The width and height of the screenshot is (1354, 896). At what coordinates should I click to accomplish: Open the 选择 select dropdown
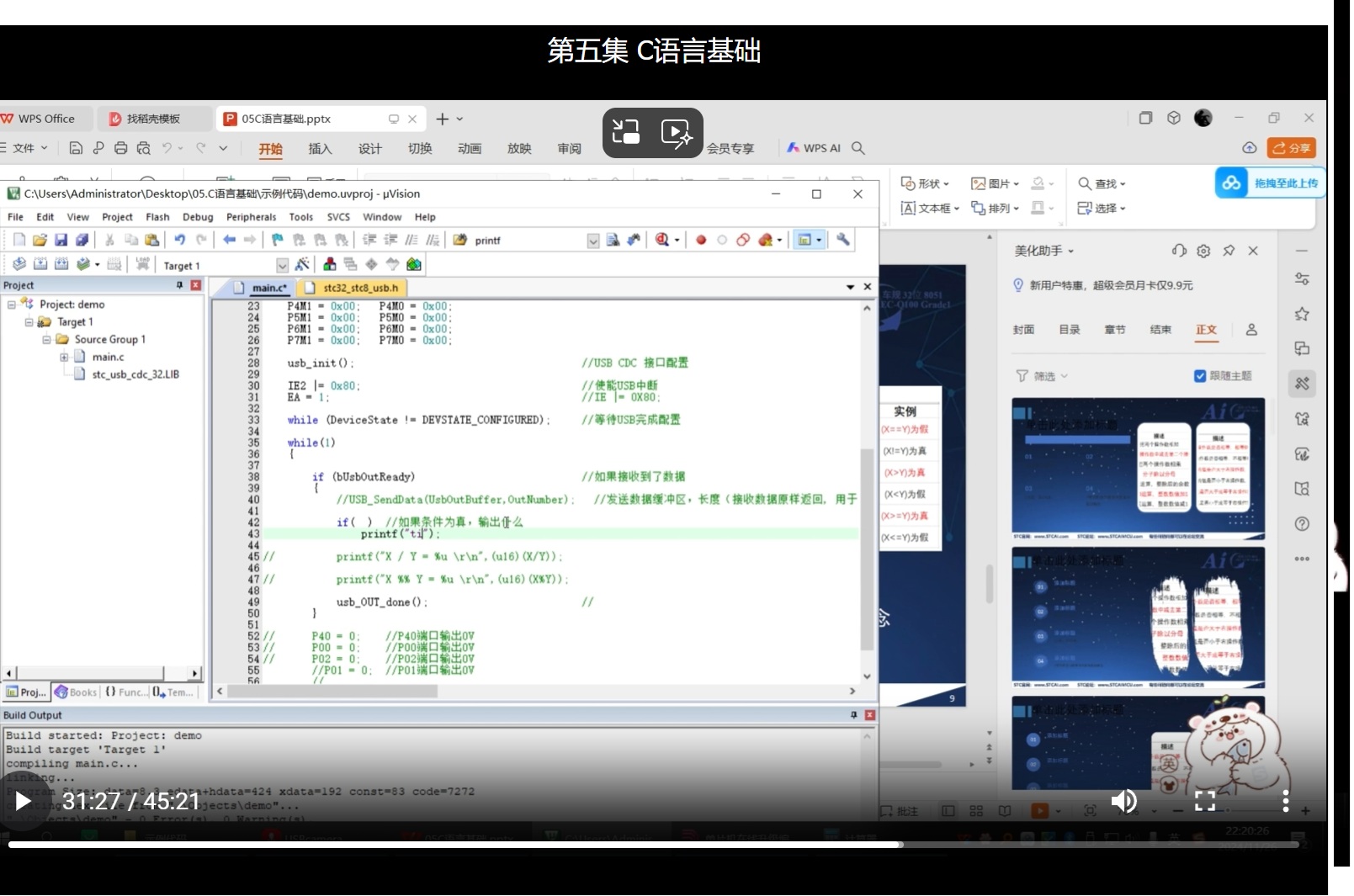point(1102,208)
